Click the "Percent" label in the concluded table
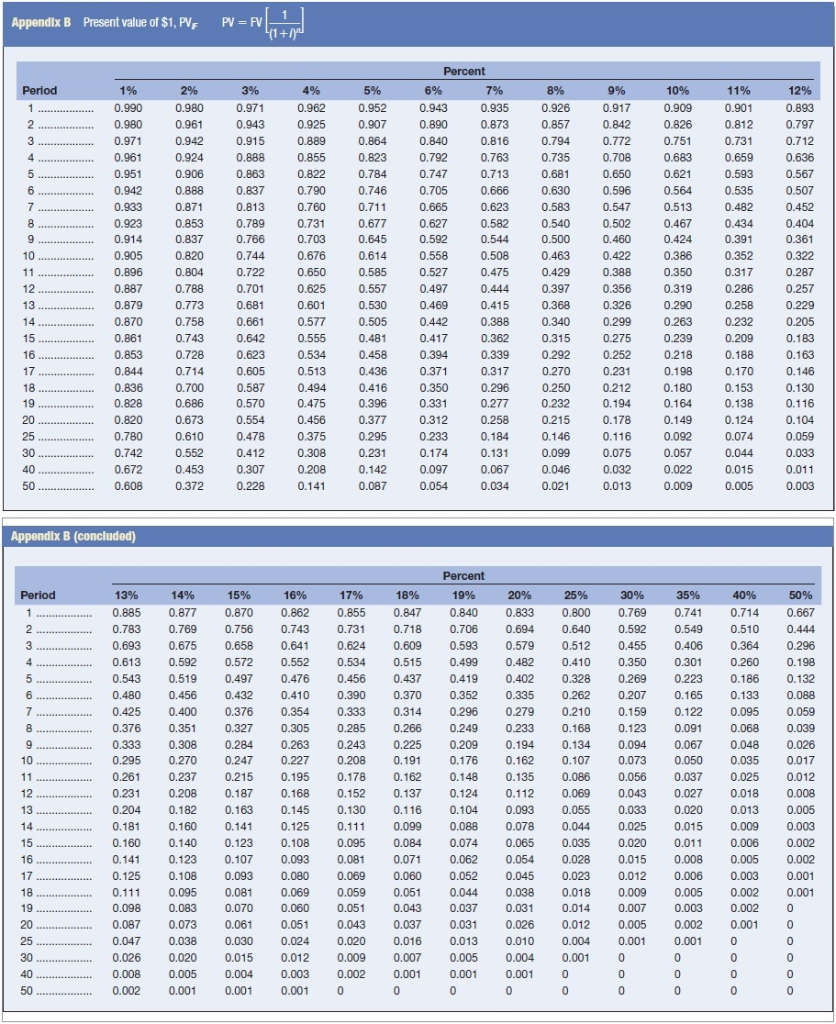 tap(464, 576)
